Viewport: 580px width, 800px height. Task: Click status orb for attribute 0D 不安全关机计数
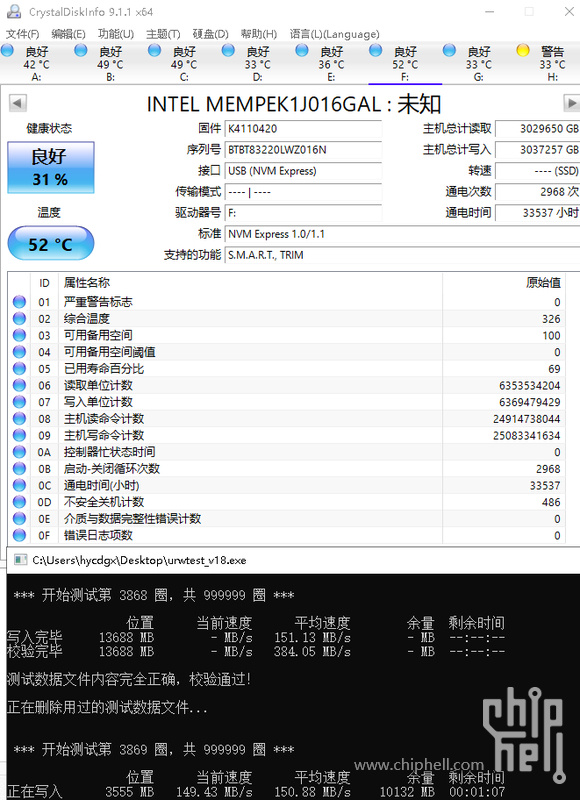coord(19,502)
